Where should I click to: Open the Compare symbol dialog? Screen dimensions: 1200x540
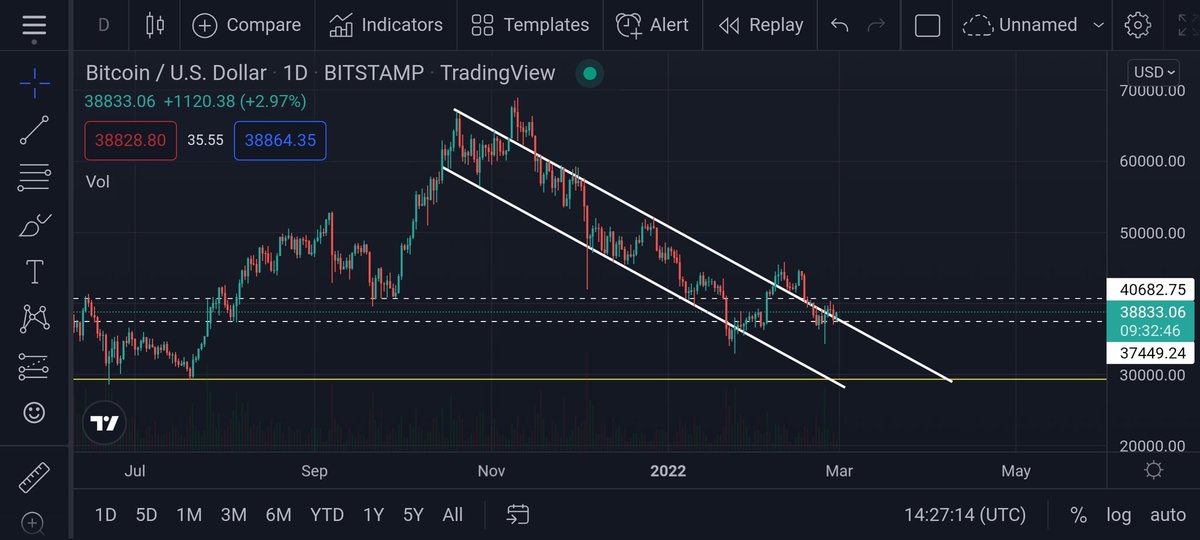[246, 25]
